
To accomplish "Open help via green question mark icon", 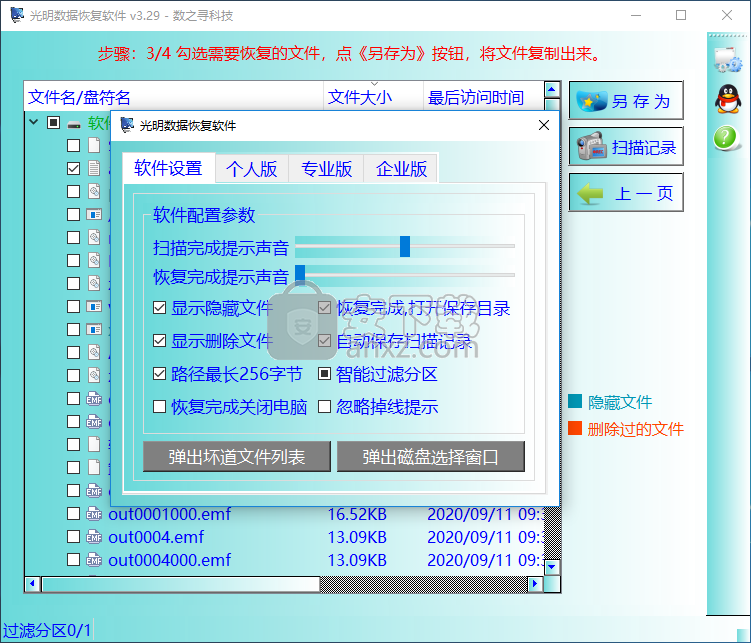I will (726, 138).
